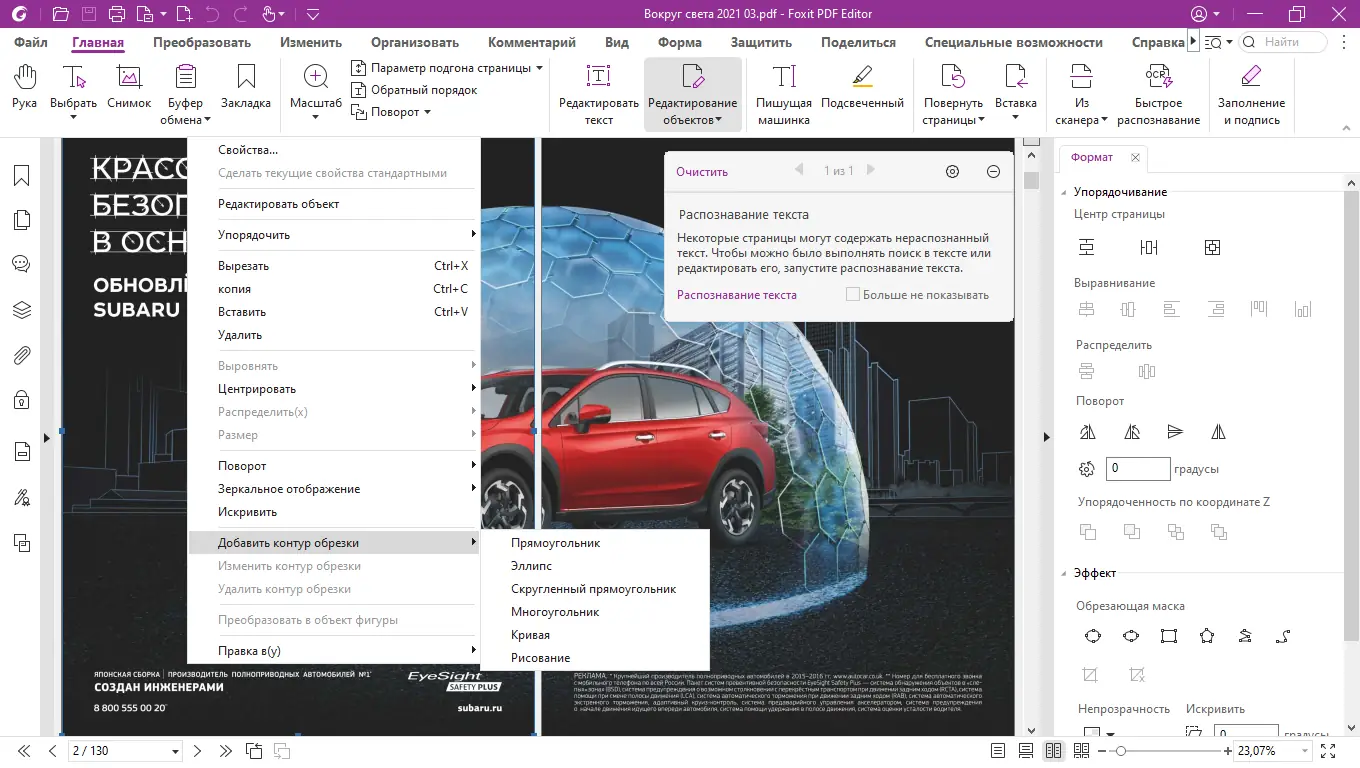Switch to single page view mode
Screen dimensions: 1360x768
(997, 751)
